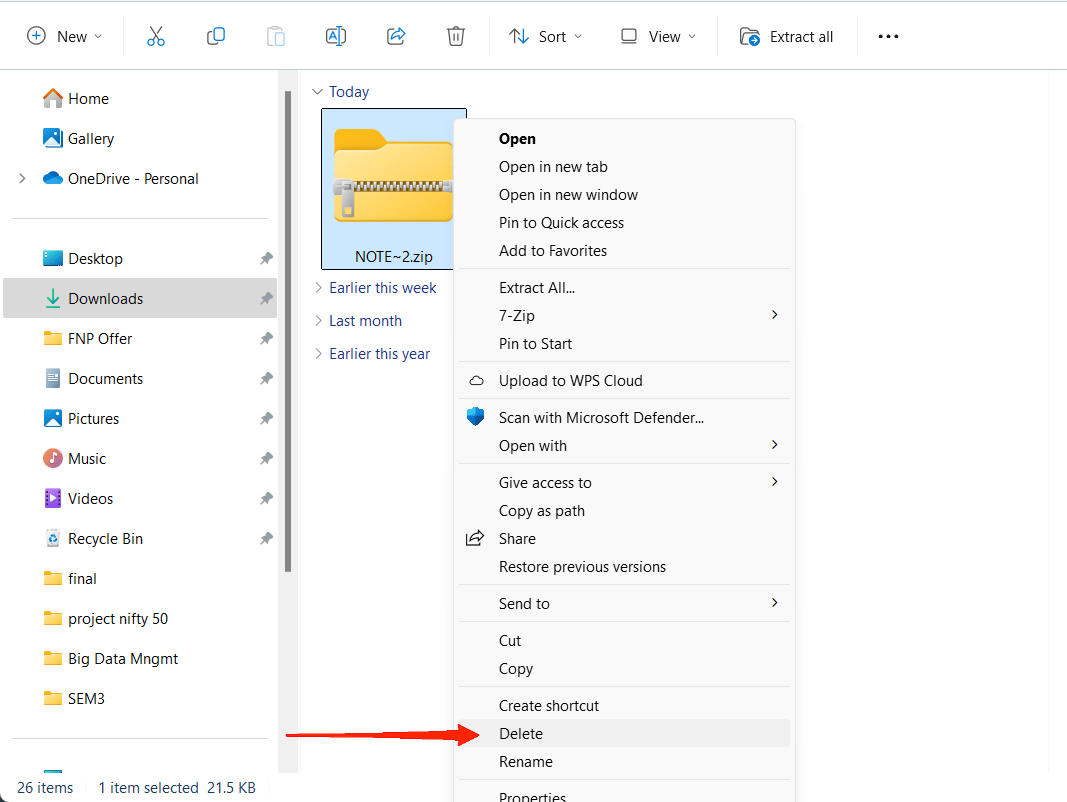Click the pin icon beside Documents

coord(266,378)
